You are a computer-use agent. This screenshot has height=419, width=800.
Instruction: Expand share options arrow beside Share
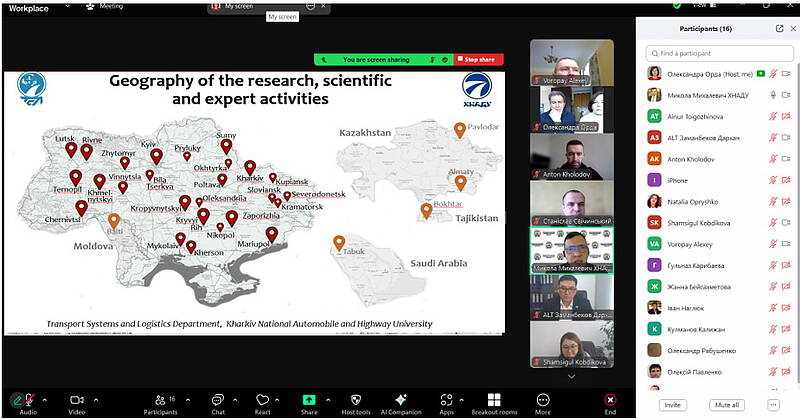[x=328, y=400]
